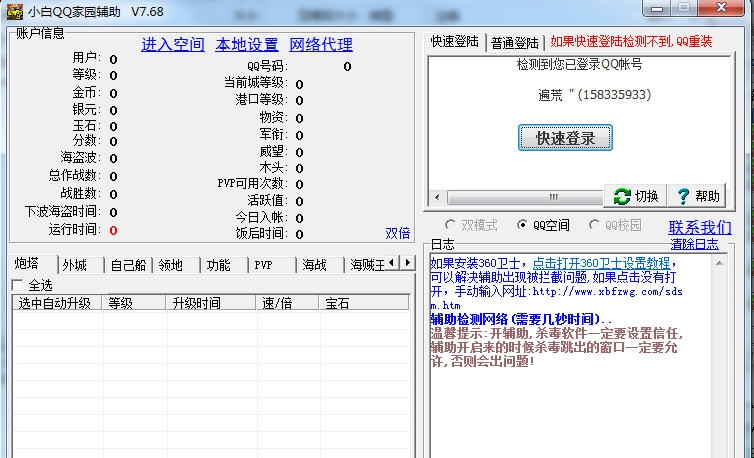The image size is (754, 458).
Task: Click the login panel scrollbar left arrow
Action: click(x=437, y=197)
